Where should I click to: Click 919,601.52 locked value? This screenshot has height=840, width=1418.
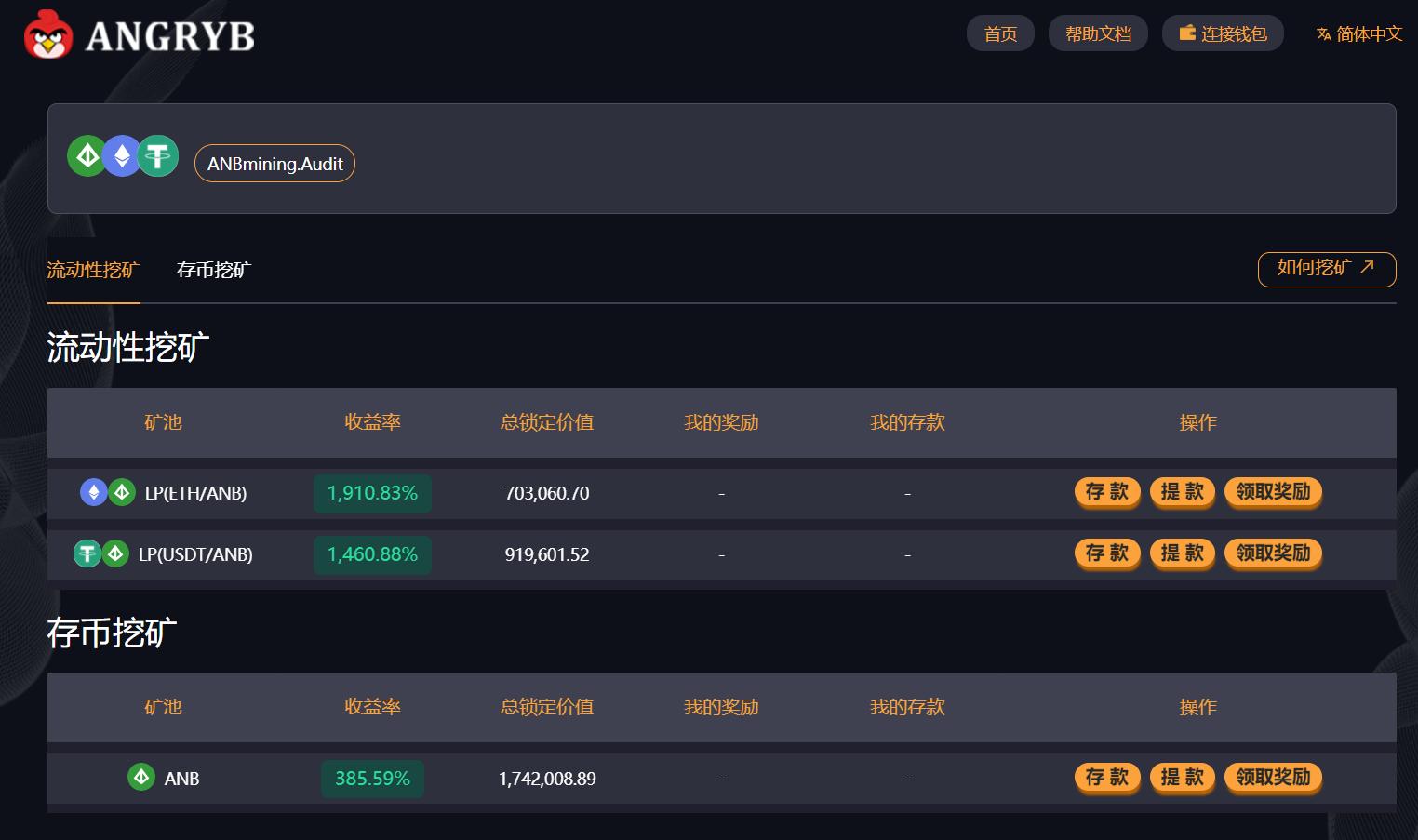[x=547, y=554]
